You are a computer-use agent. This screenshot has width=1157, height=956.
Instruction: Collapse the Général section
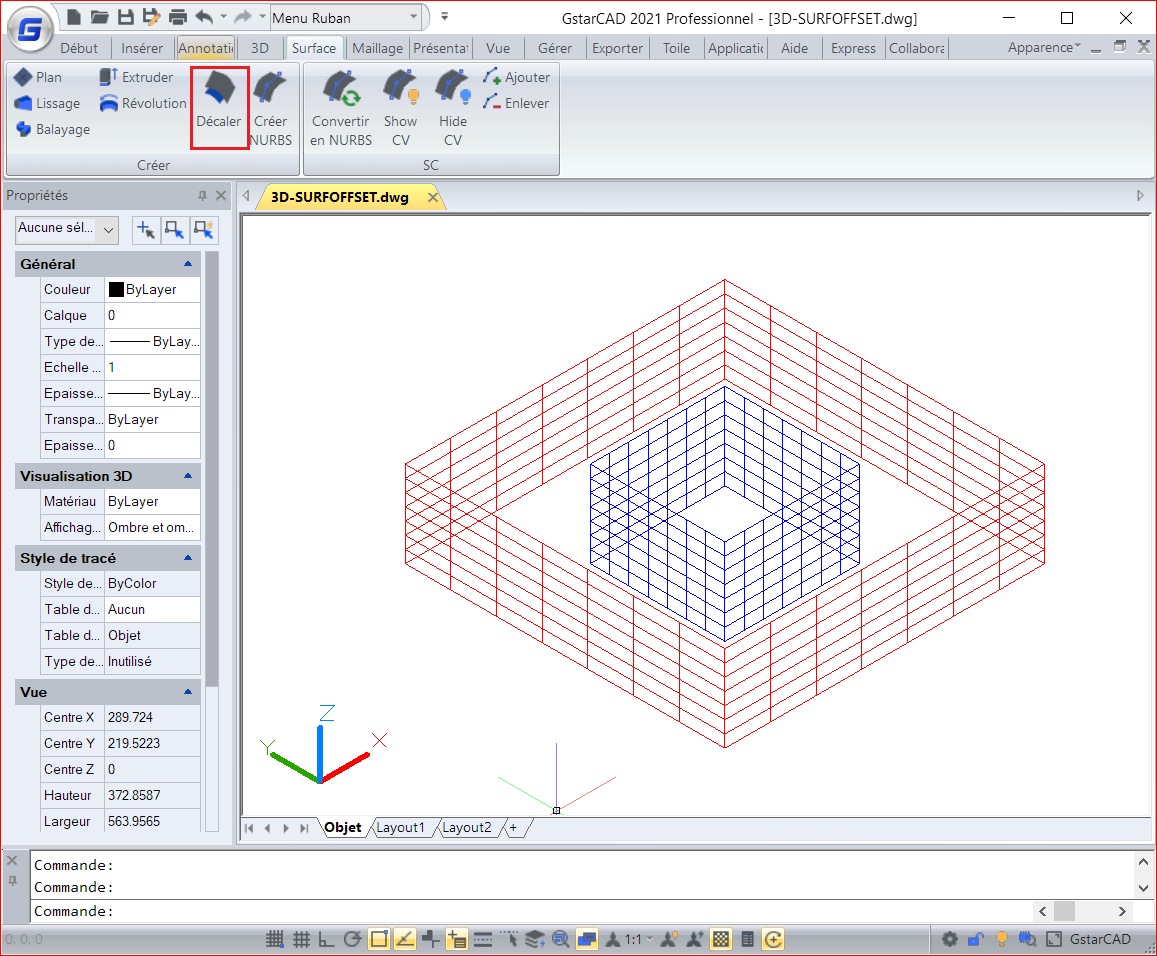click(x=187, y=263)
